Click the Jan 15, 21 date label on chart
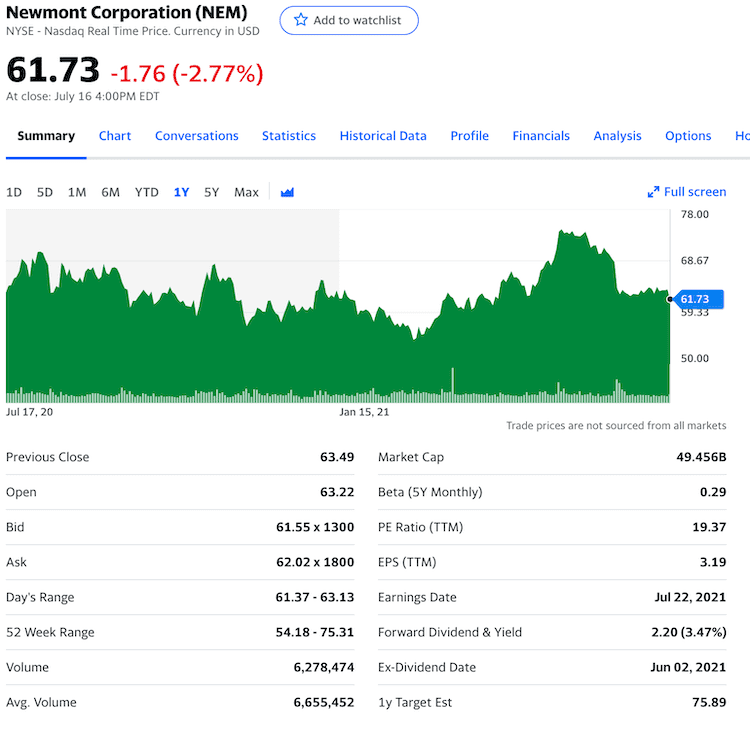 [x=364, y=412]
